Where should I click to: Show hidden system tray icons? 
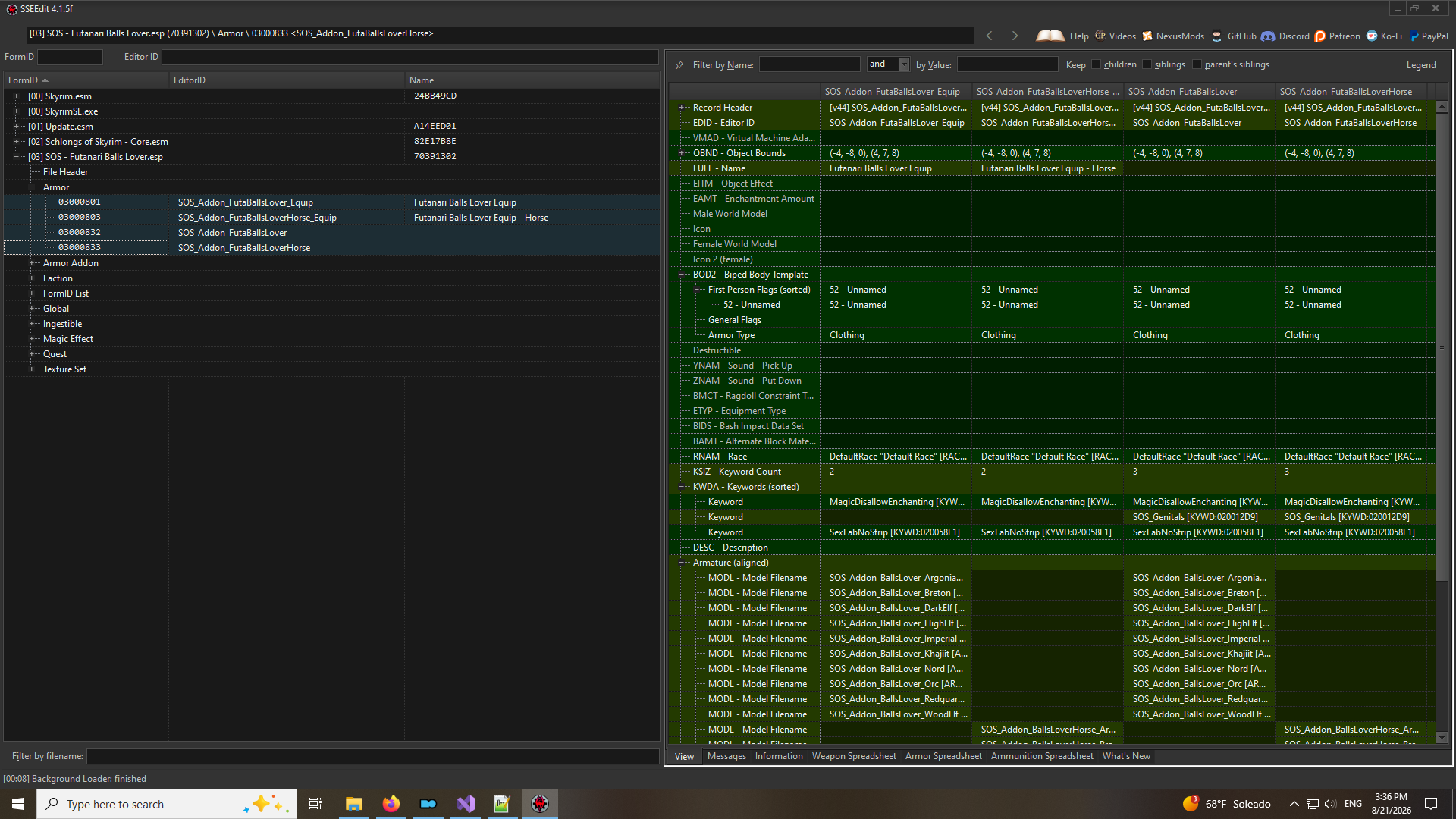pos(1294,804)
